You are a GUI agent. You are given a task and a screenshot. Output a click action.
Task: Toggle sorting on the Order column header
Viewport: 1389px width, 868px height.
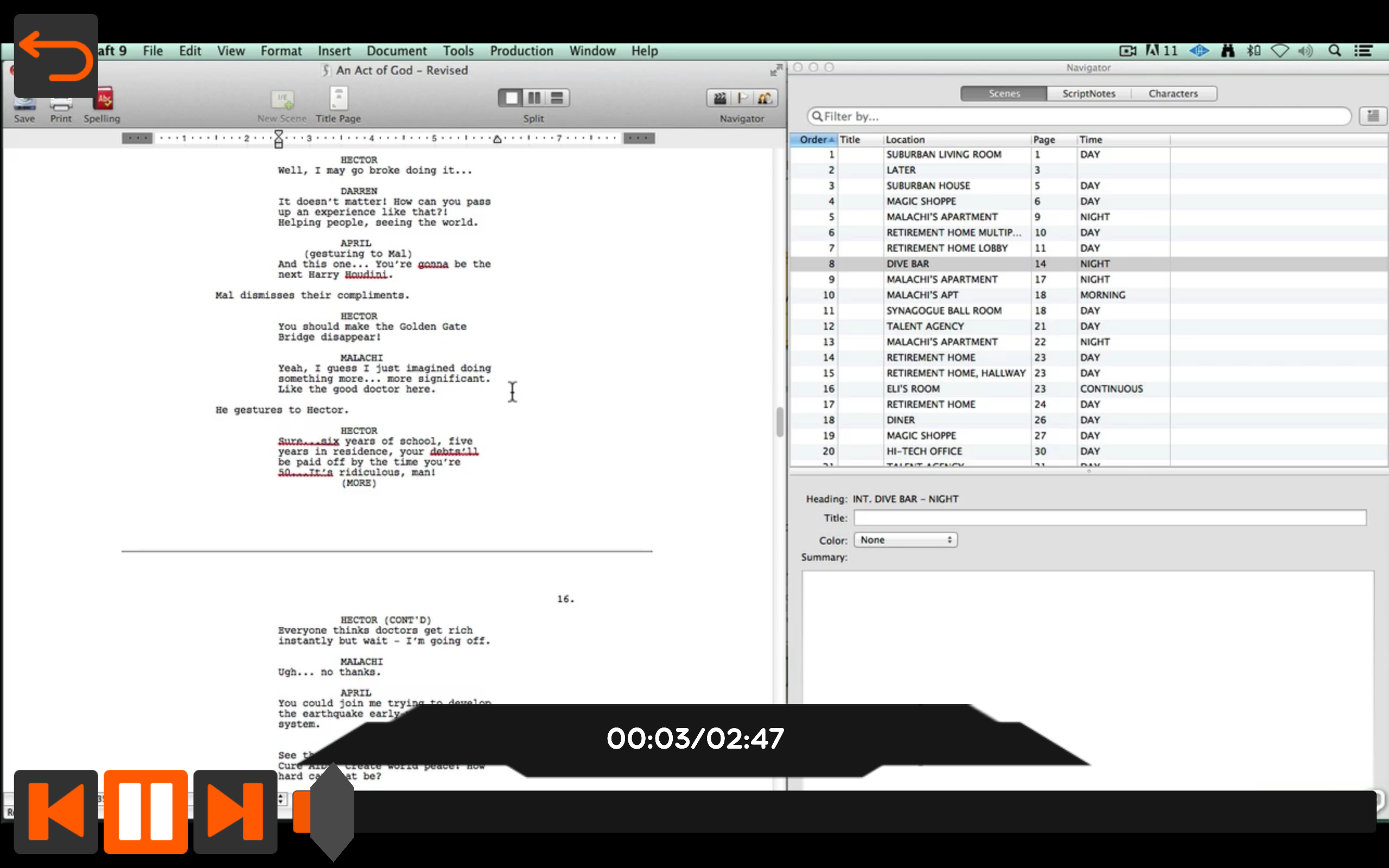(x=814, y=139)
